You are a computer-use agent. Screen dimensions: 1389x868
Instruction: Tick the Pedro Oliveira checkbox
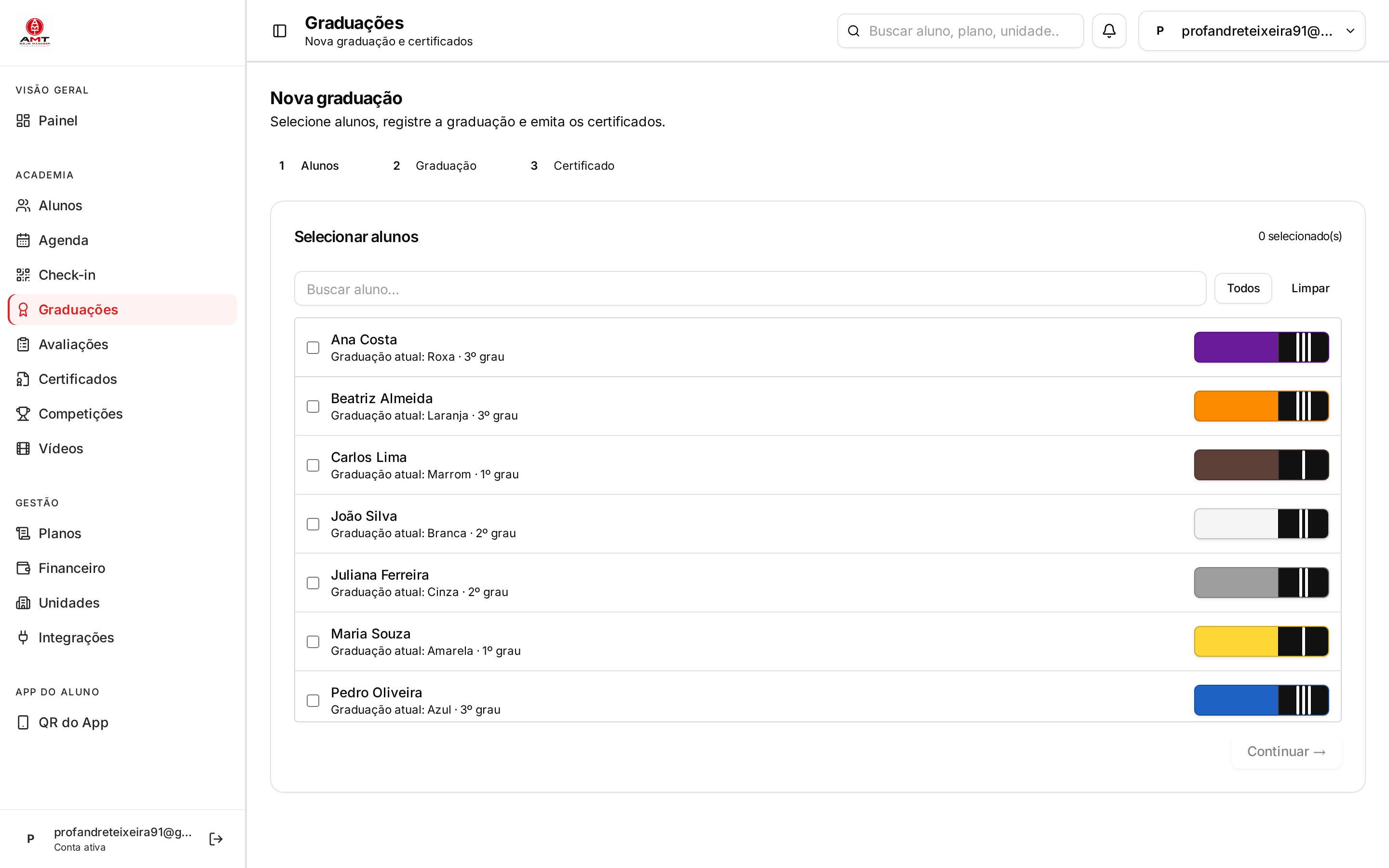(x=313, y=701)
